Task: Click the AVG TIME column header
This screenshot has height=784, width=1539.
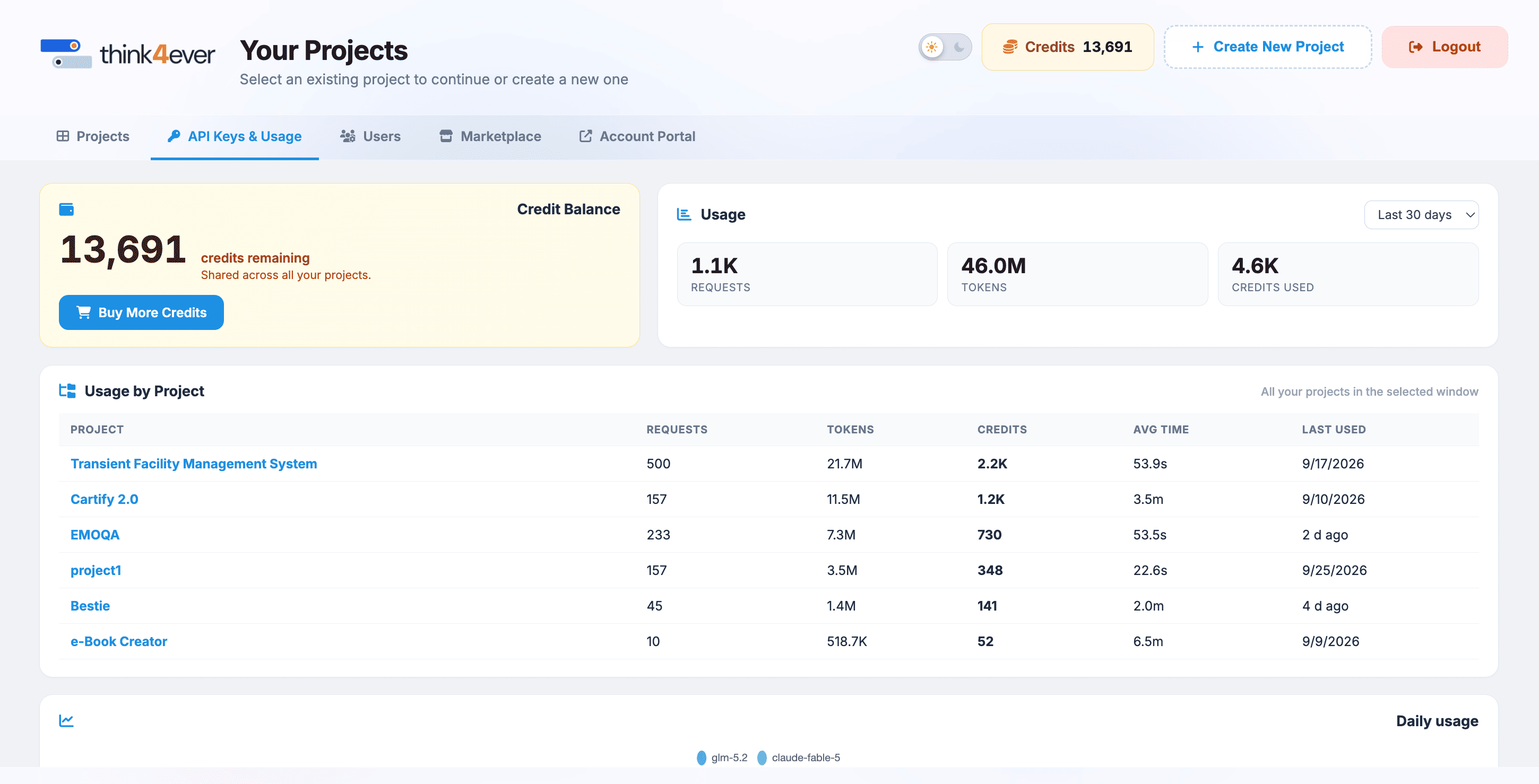Action: coord(1161,429)
